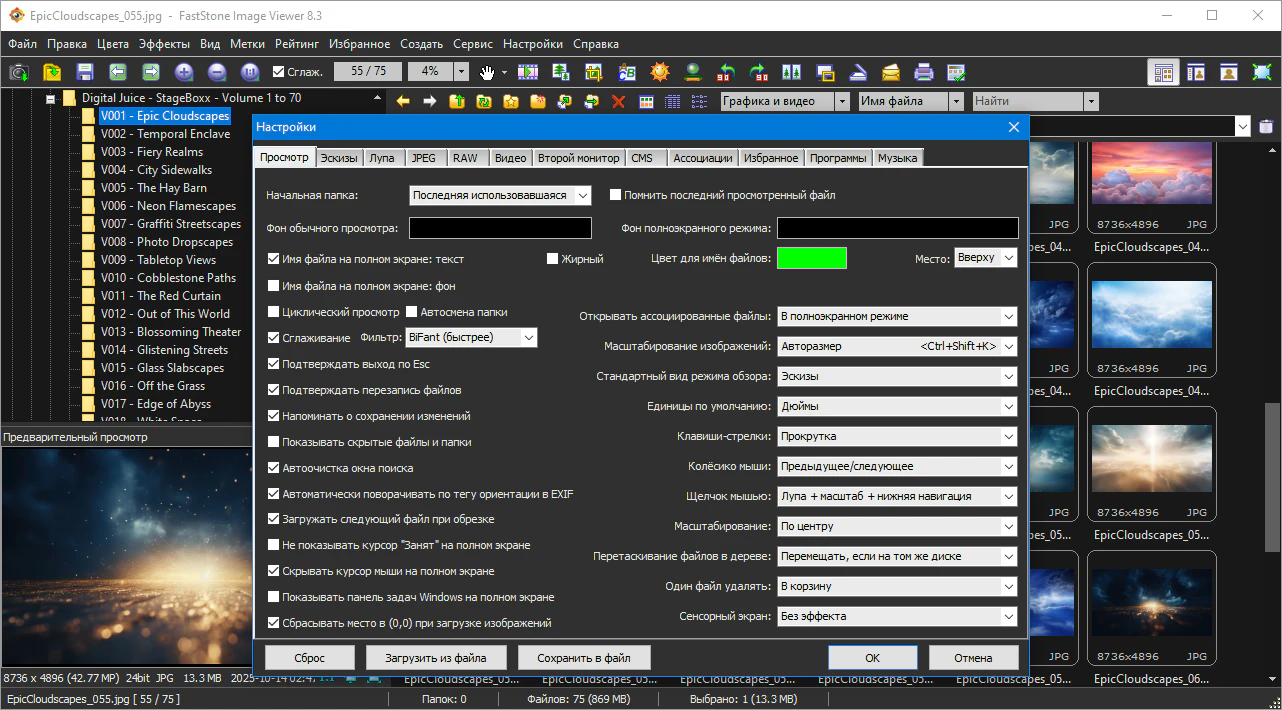
Task: Click the Email envelope icon
Action: [x=891, y=72]
